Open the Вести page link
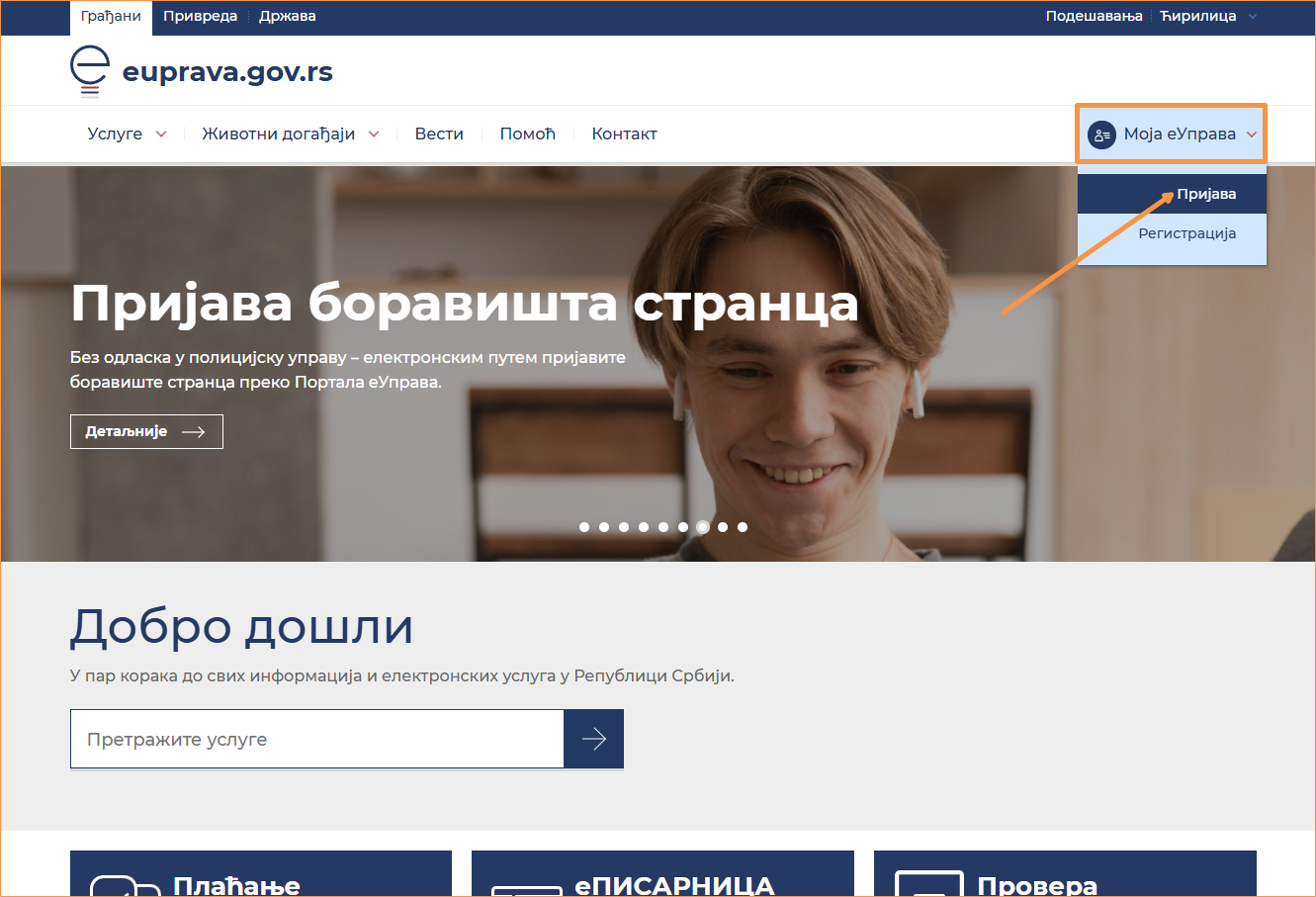 439,135
